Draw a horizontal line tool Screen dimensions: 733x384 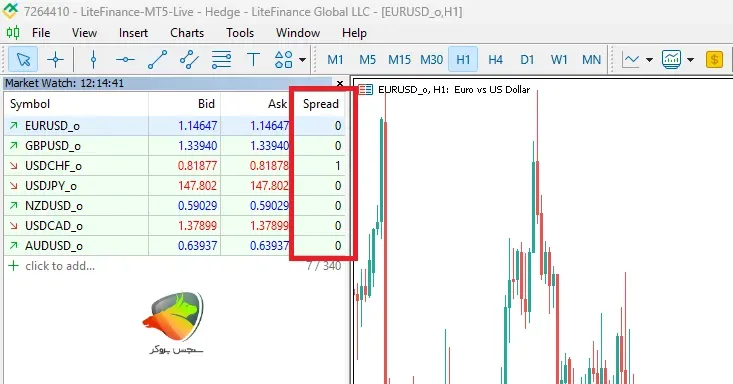[125, 59]
